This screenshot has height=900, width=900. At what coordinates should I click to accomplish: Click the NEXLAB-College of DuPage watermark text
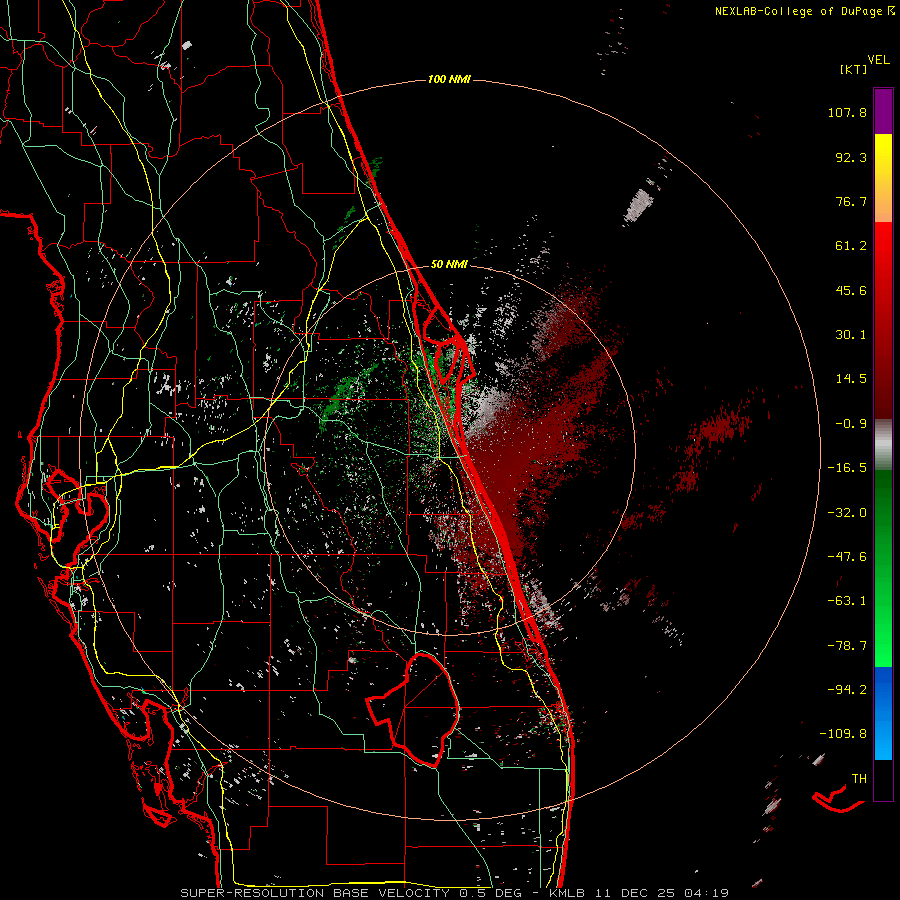(x=805, y=11)
